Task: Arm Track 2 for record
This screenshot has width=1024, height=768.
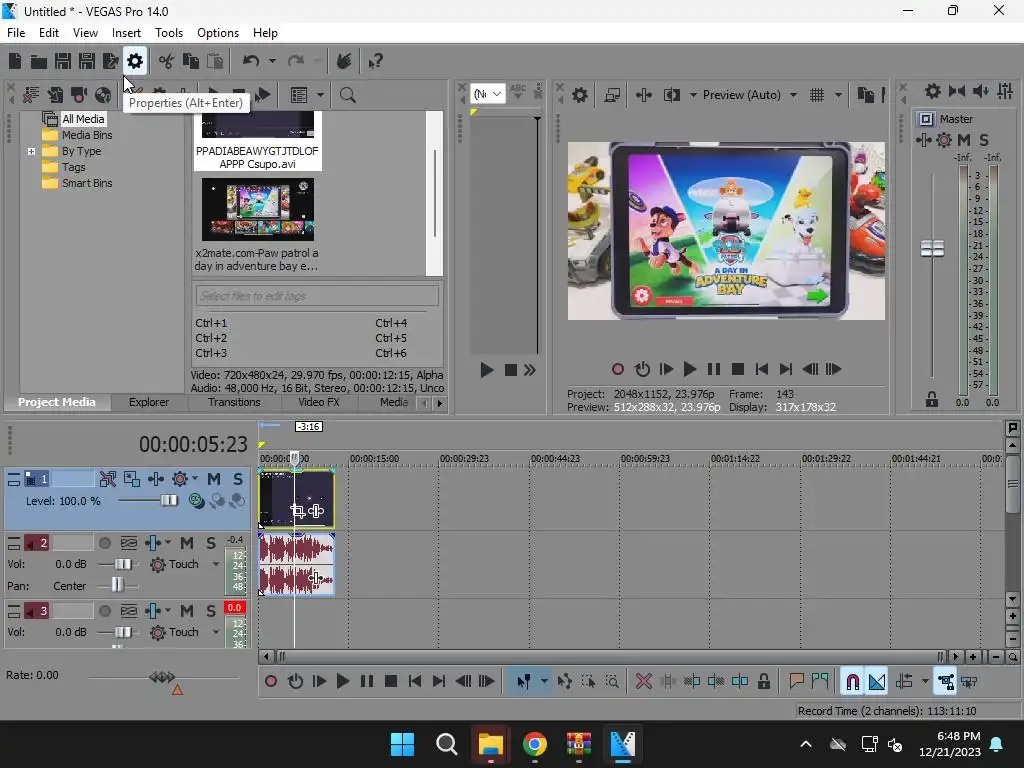Action: click(104, 543)
